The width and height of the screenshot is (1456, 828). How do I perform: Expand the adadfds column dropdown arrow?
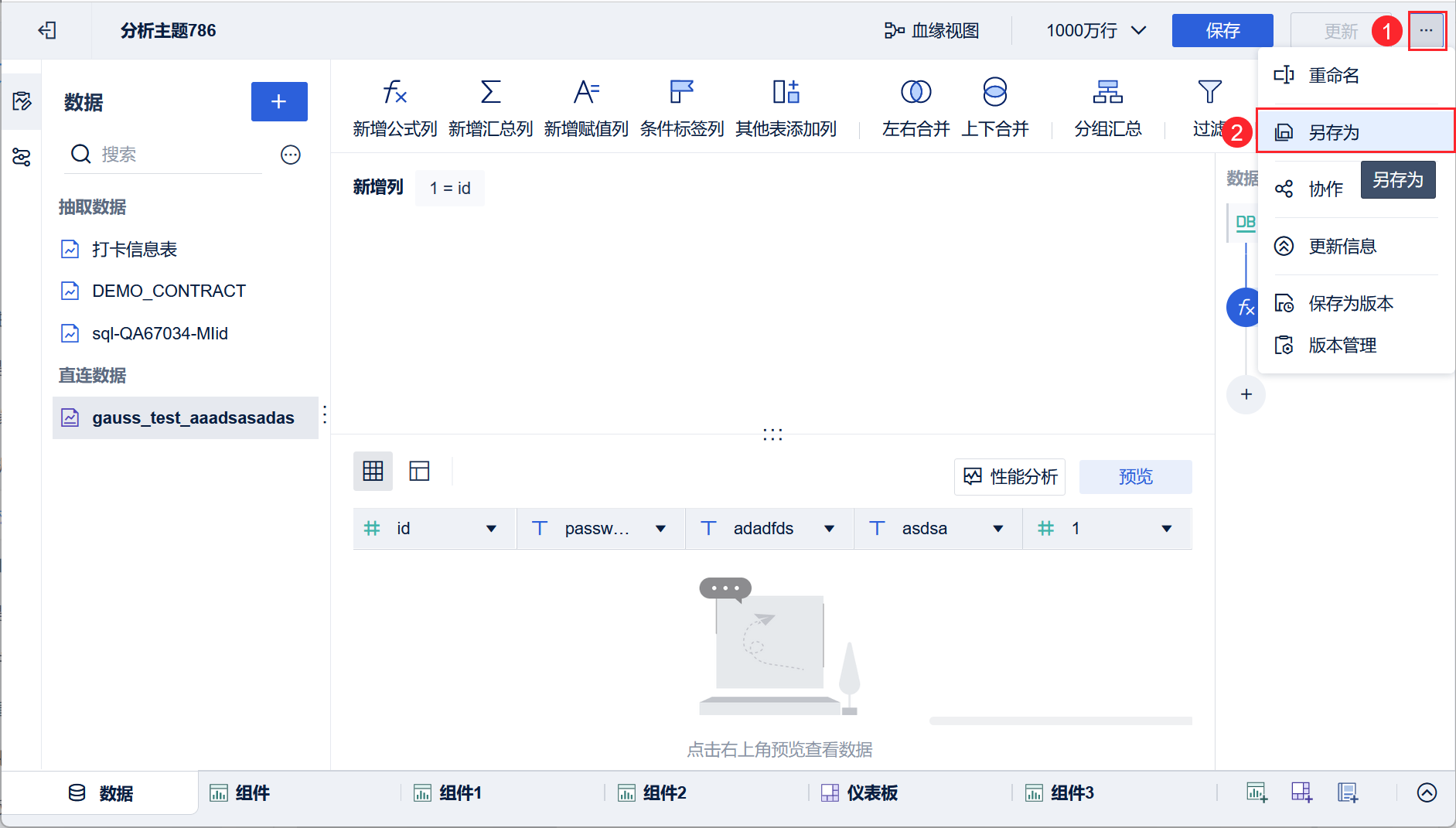(829, 529)
